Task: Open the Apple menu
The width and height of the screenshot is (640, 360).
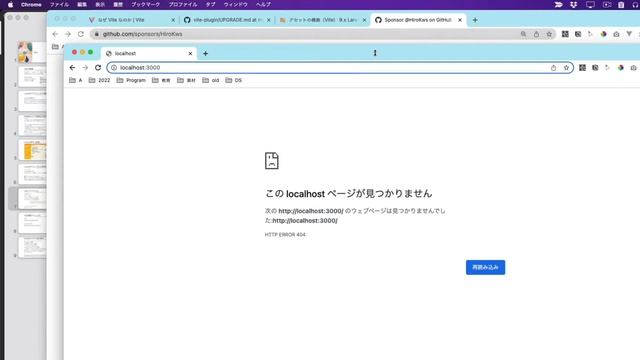Action: pos(11,4)
